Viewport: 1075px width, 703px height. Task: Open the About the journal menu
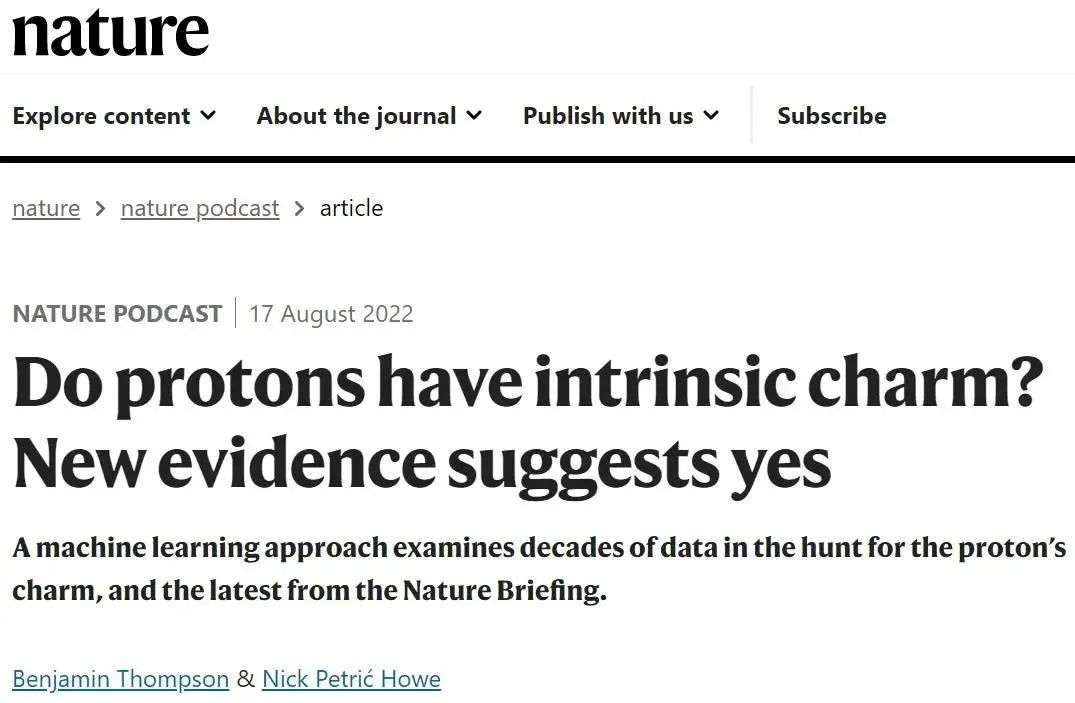click(356, 116)
